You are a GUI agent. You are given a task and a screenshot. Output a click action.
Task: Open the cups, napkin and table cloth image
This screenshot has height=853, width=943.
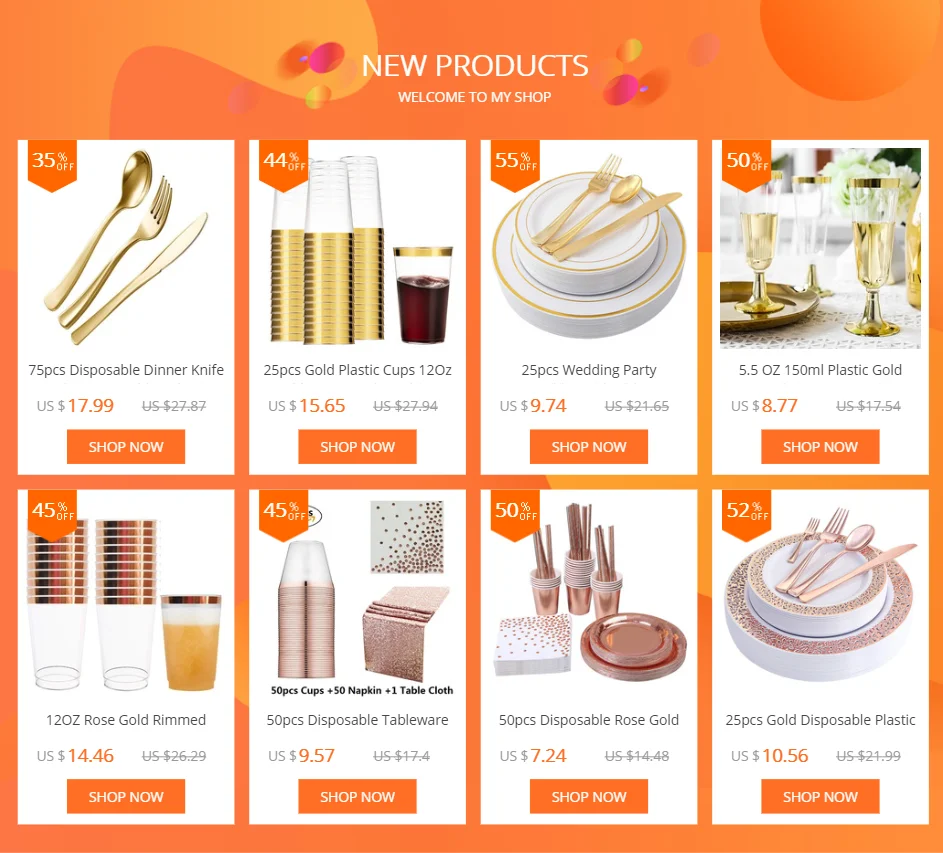click(x=357, y=598)
